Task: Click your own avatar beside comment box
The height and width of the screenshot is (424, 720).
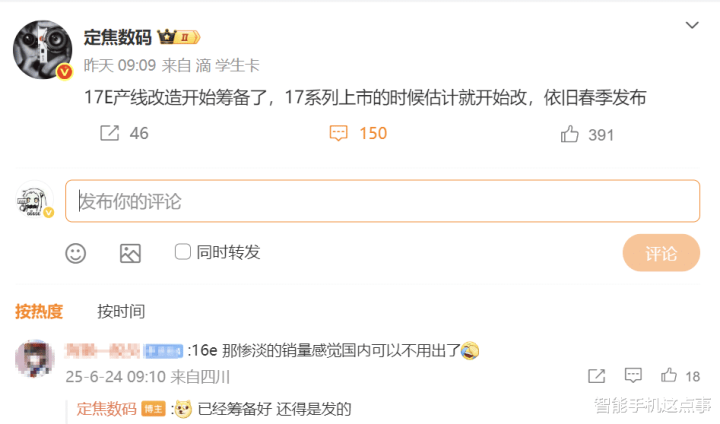Action: (x=34, y=200)
